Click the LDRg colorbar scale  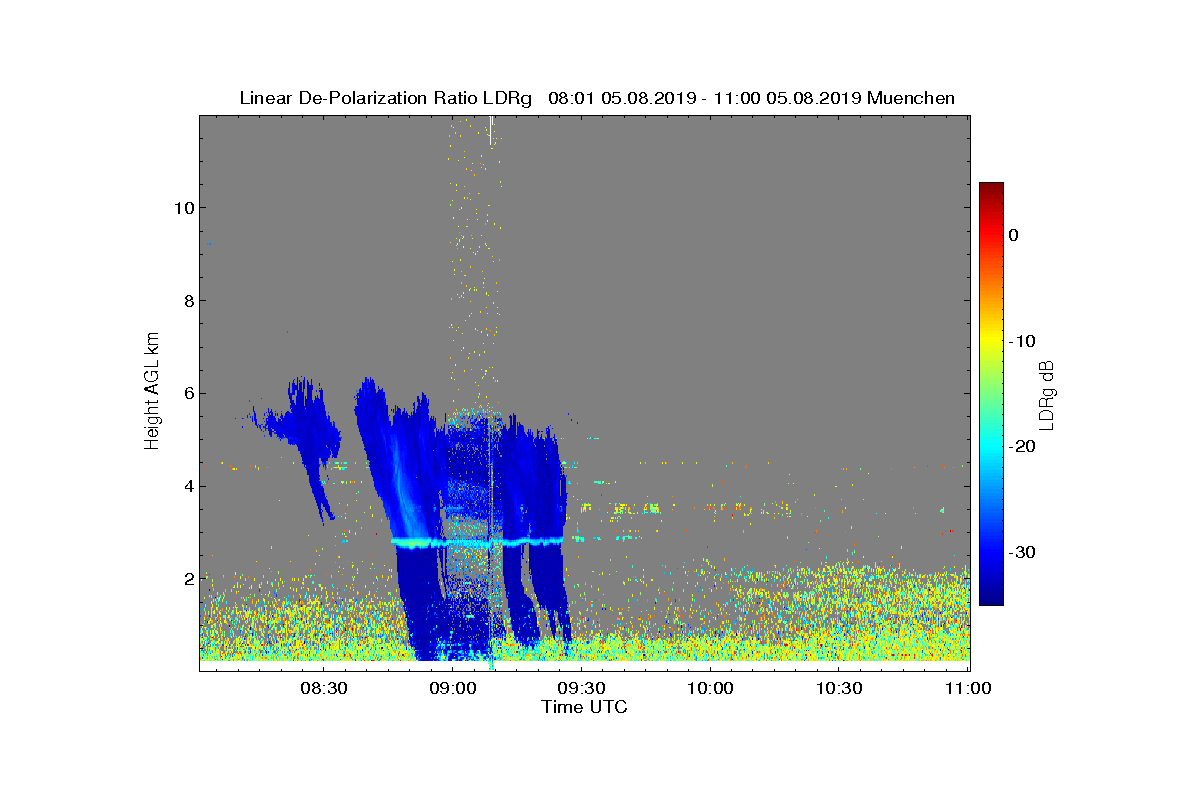991,394
